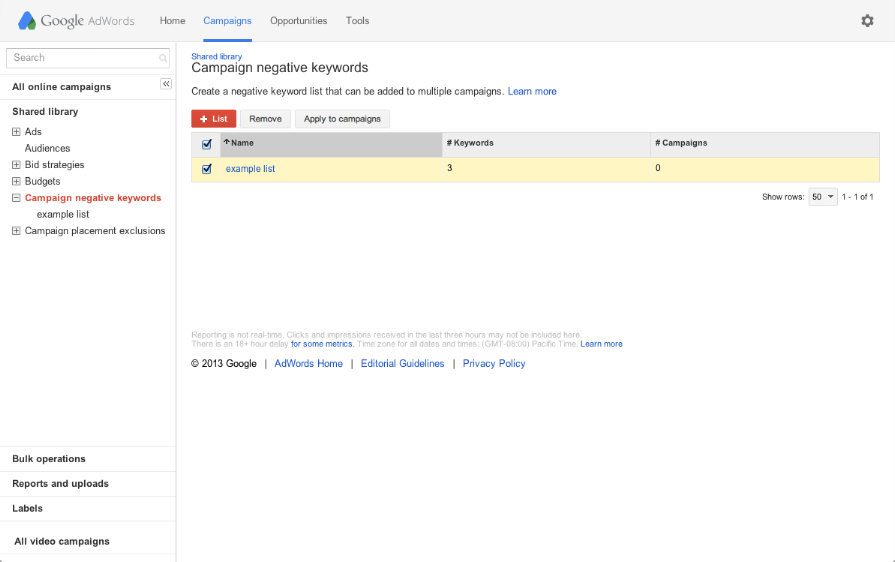Open the AdWords Home footer link
The width and height of the screenshot is (895, 562).
click(x=308, y=363)
